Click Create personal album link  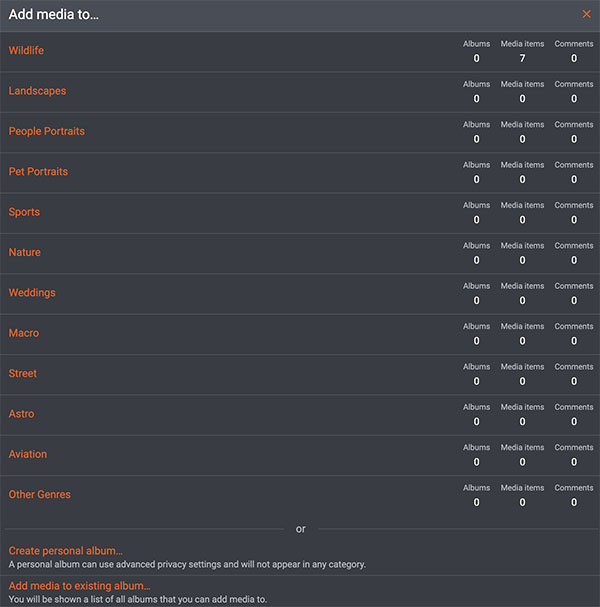point(66,551)
